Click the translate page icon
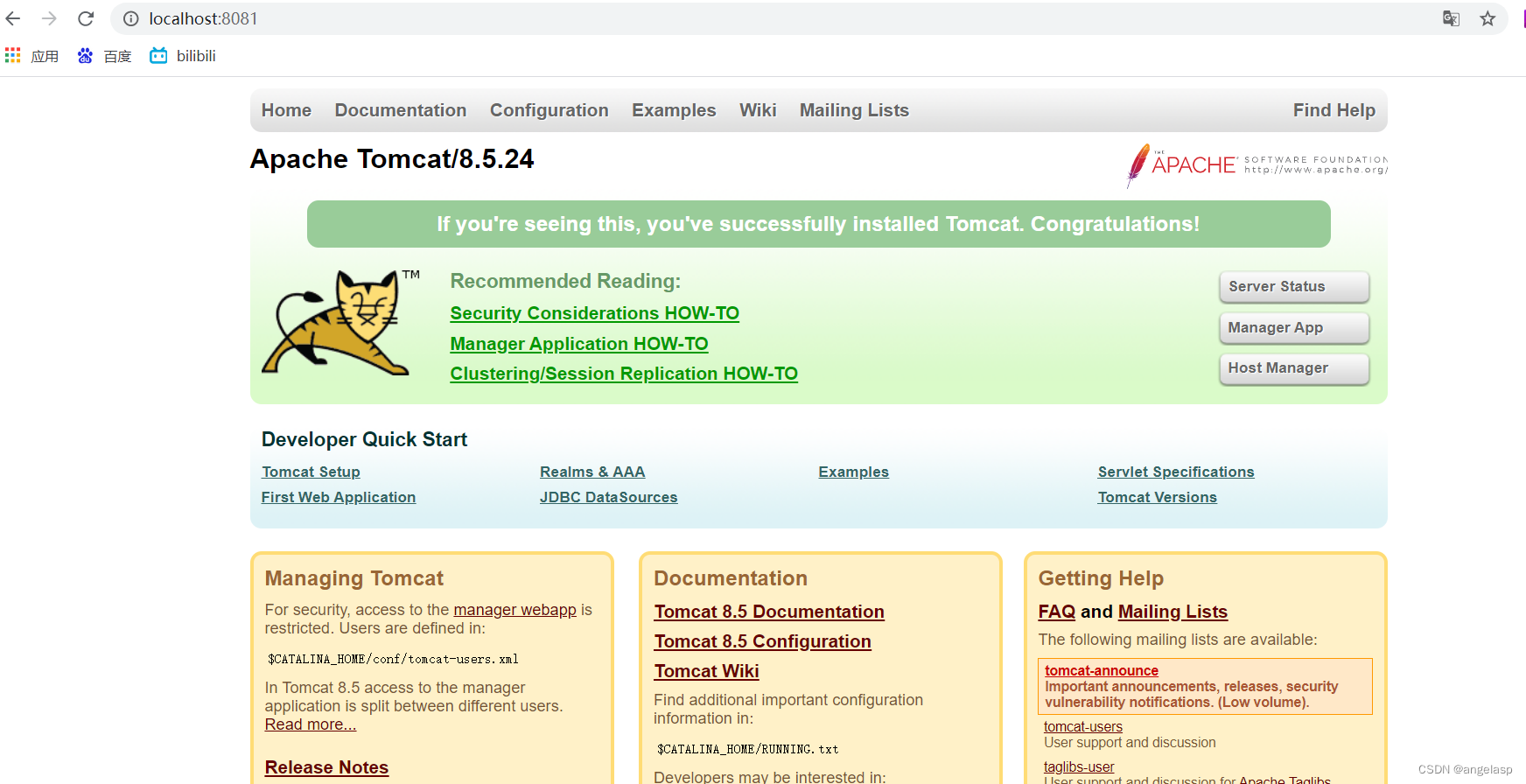This screenshot has height=784, width=1526. (x=1451, y=18)
